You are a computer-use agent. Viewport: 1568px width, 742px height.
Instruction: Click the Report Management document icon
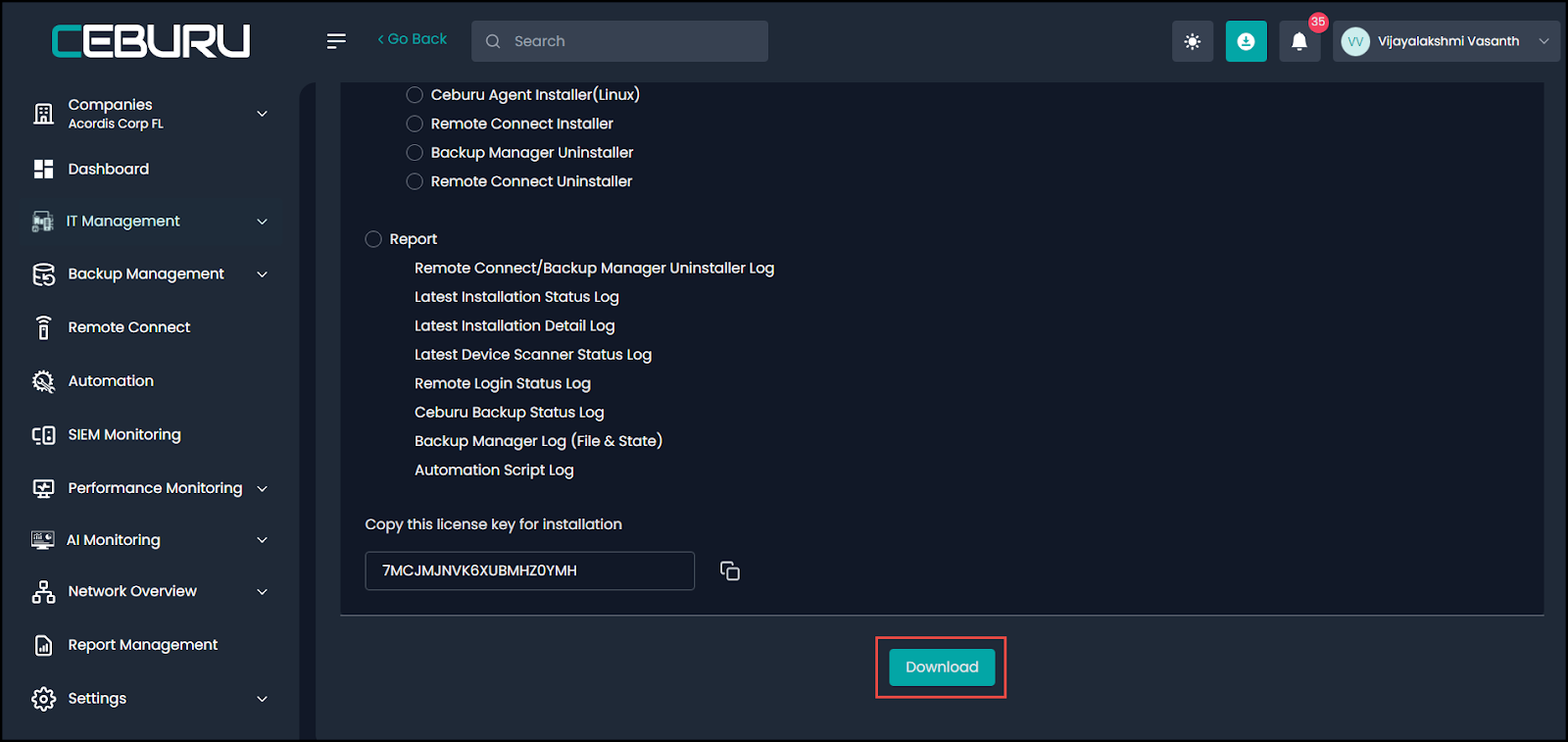43,645
